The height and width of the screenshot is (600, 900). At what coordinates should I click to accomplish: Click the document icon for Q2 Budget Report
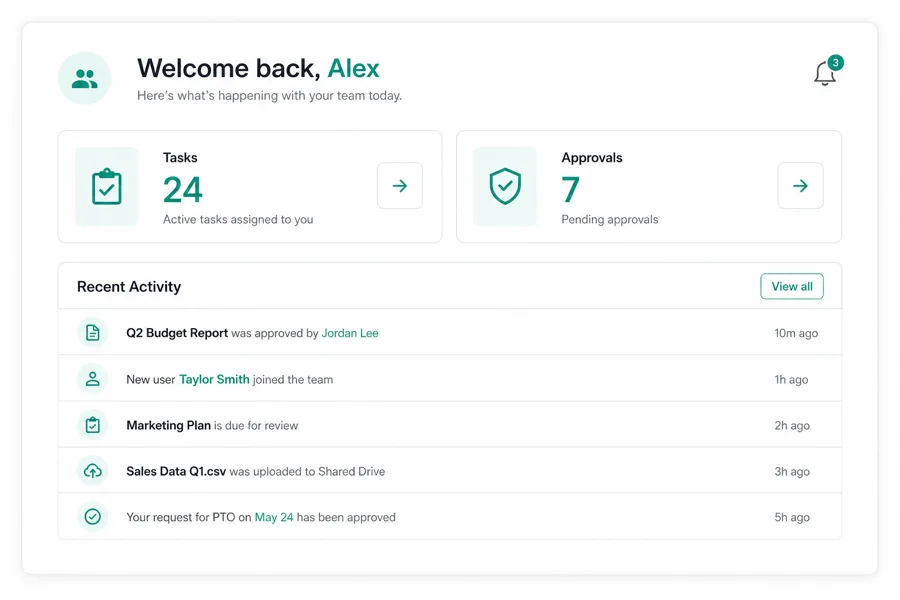[x=92, y=332]
